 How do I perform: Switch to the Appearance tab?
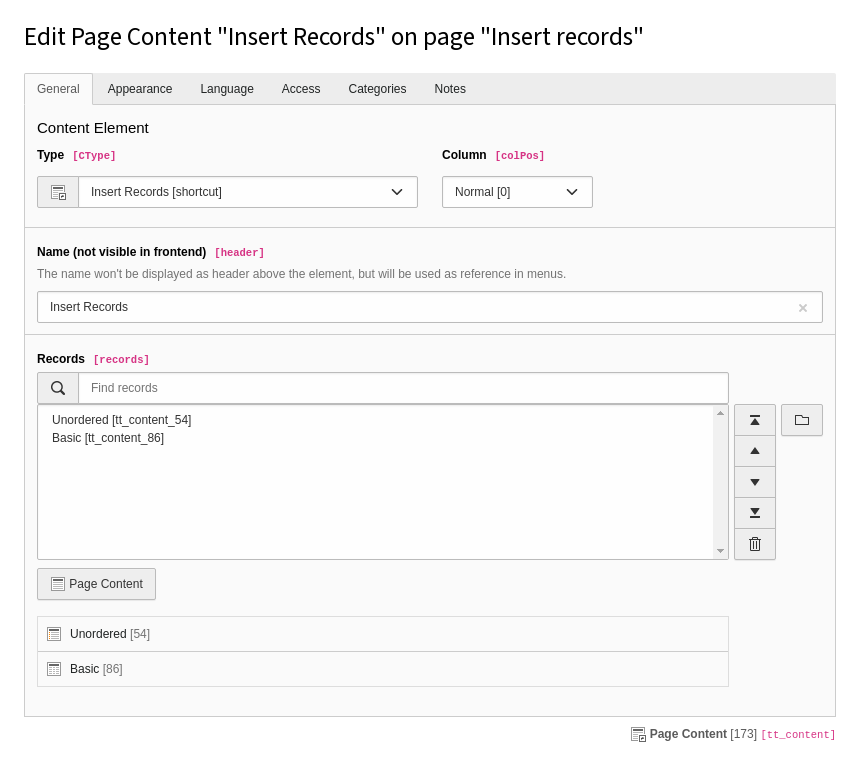tap(140, 89)
